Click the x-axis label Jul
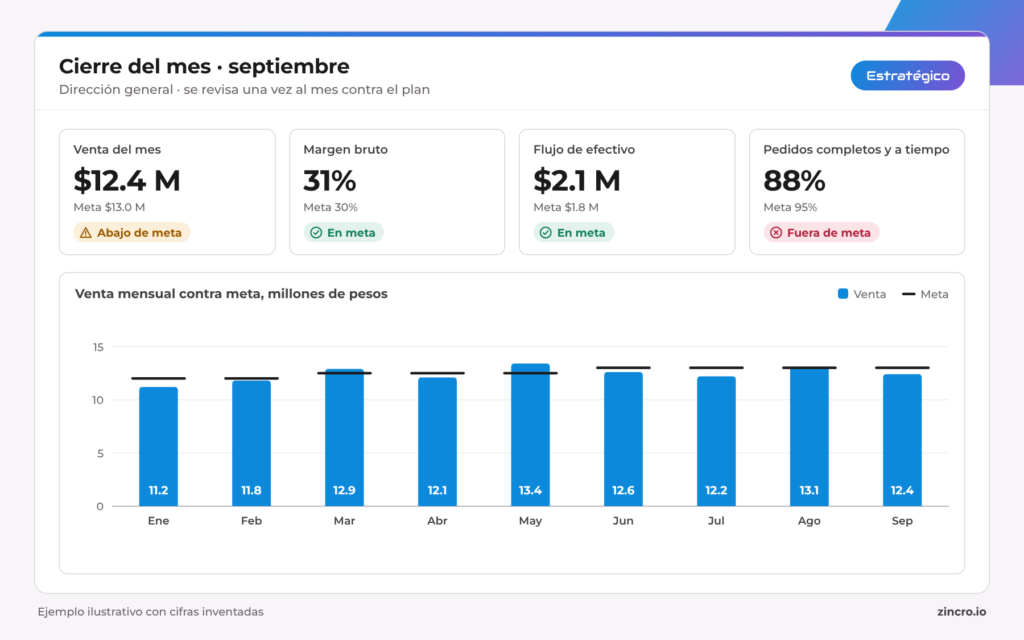Viewport: 1024px width, 640px height. coord(716,520)
